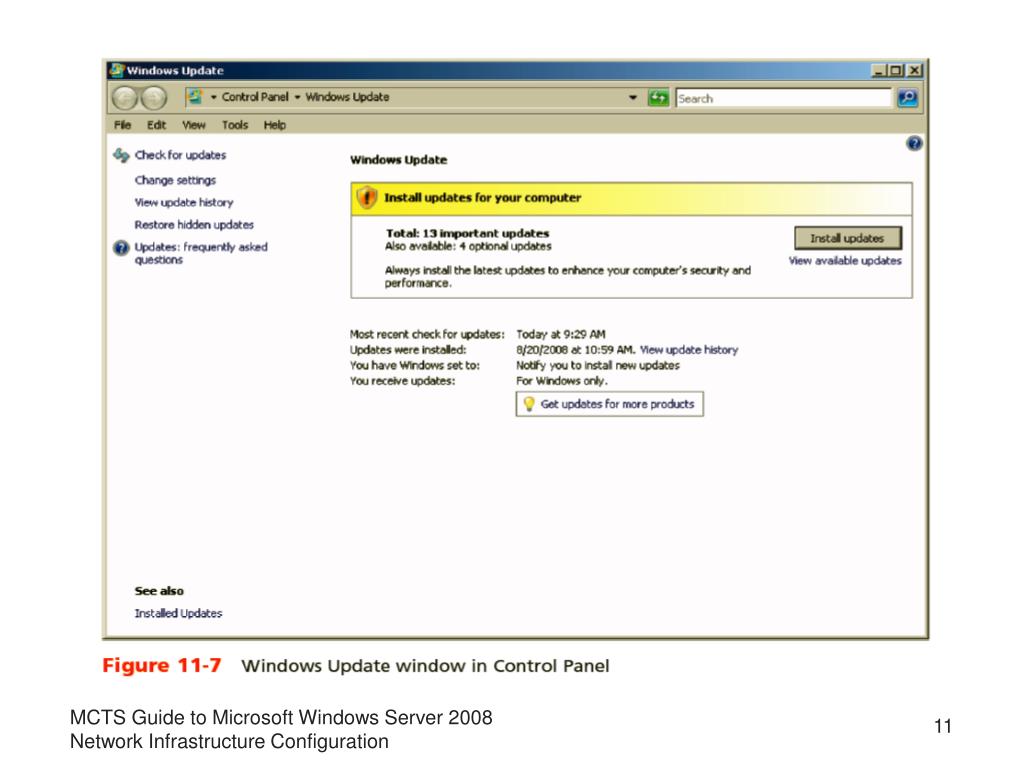Open Updates: frequently asked questions link
Viewport: 1024px width, 768px height.
(x=200, y=253)
